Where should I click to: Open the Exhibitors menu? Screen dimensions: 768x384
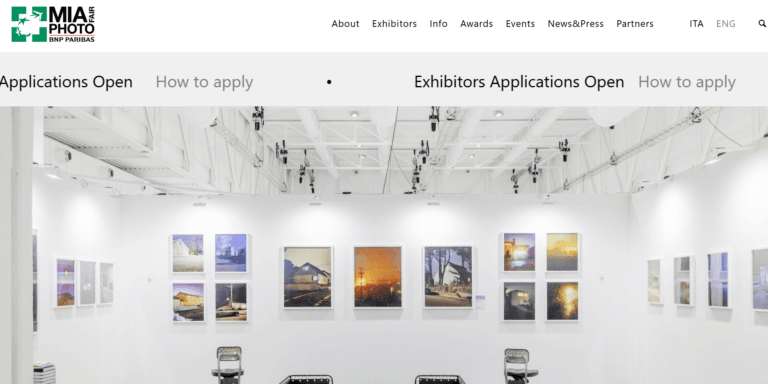(394, 24)
